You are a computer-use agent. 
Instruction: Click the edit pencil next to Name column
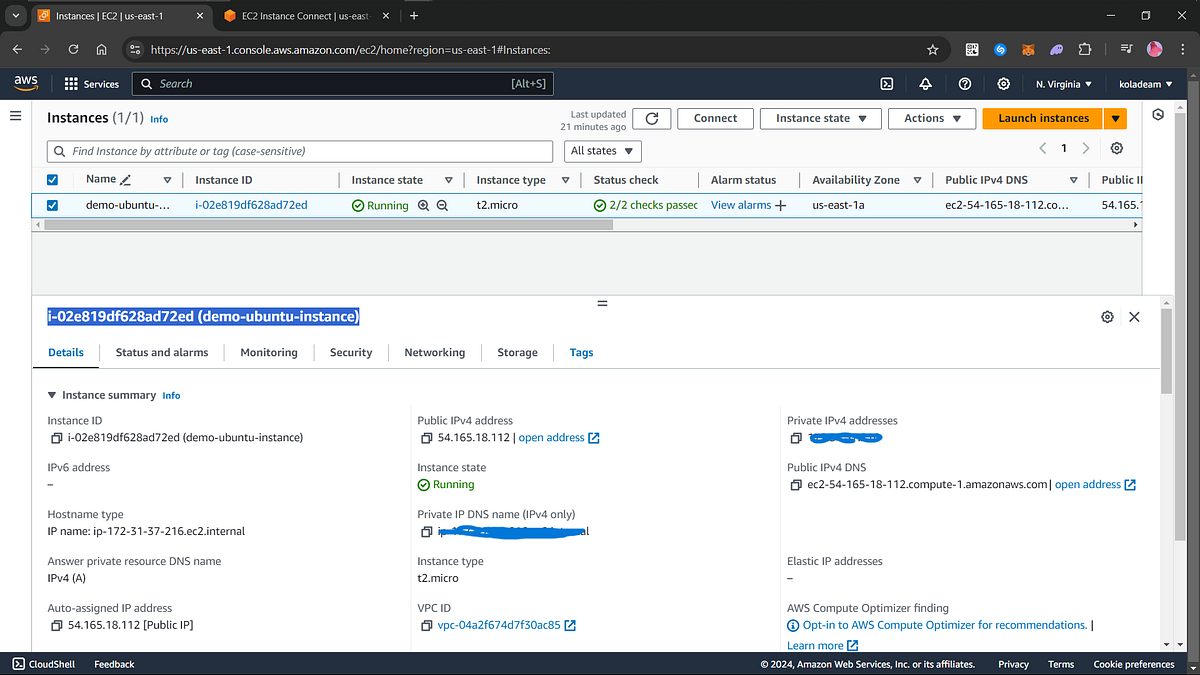click(124, 179)
